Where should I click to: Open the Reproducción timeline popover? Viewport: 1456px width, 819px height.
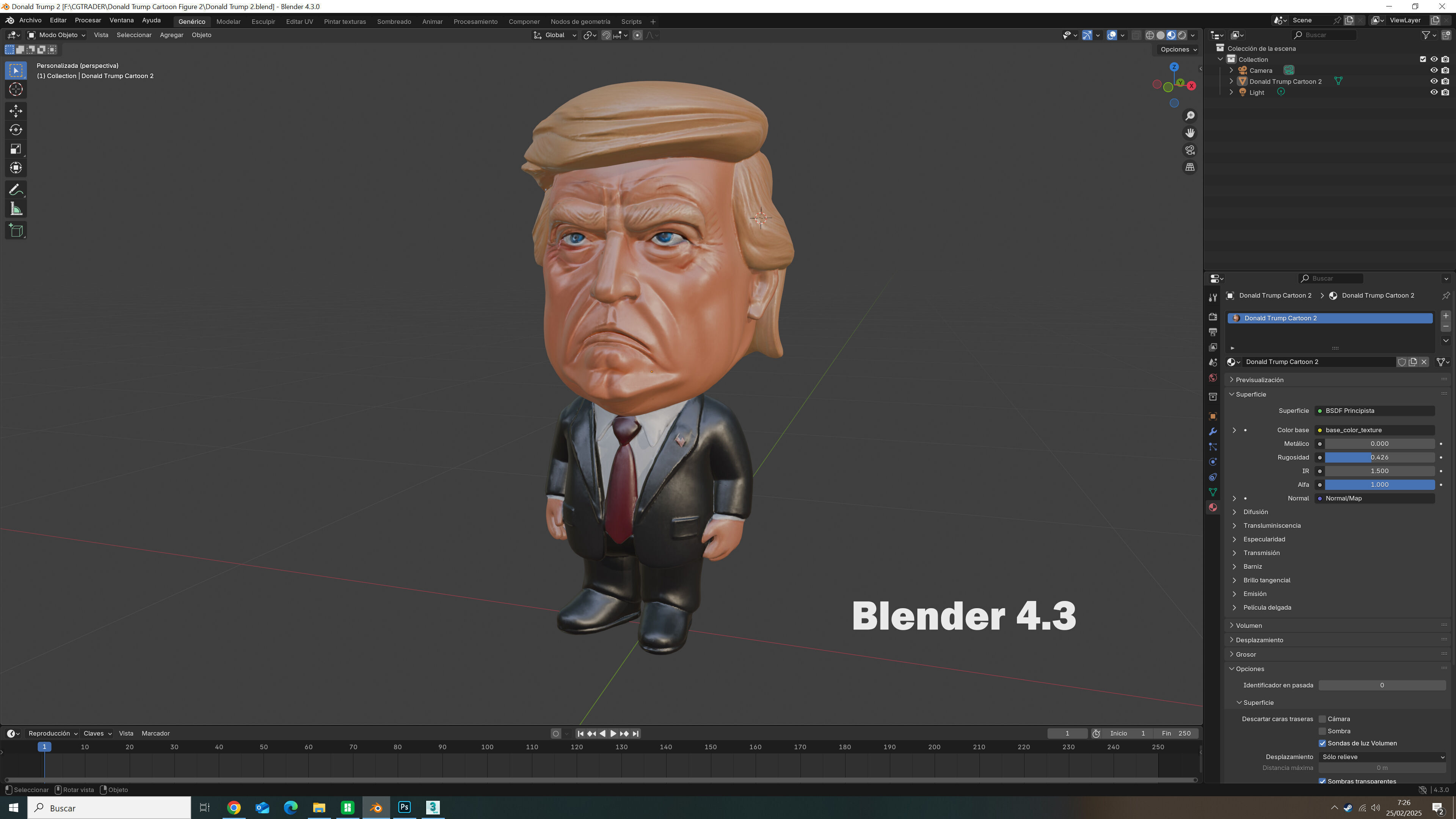pyautogui.click(x=53, y=734)
